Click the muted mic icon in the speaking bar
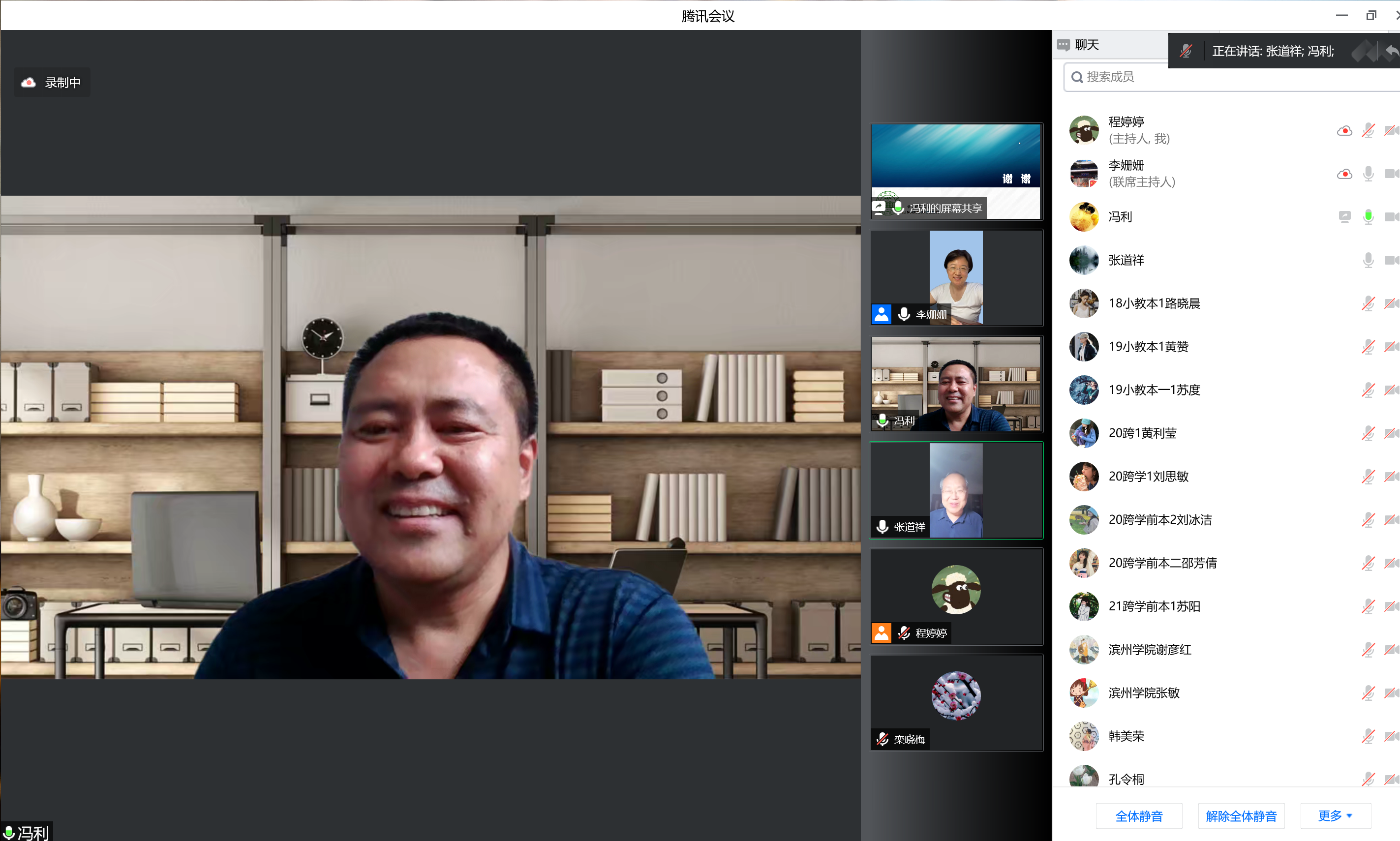Screen dimensions: 1400x841 [x=1186, y=51]
